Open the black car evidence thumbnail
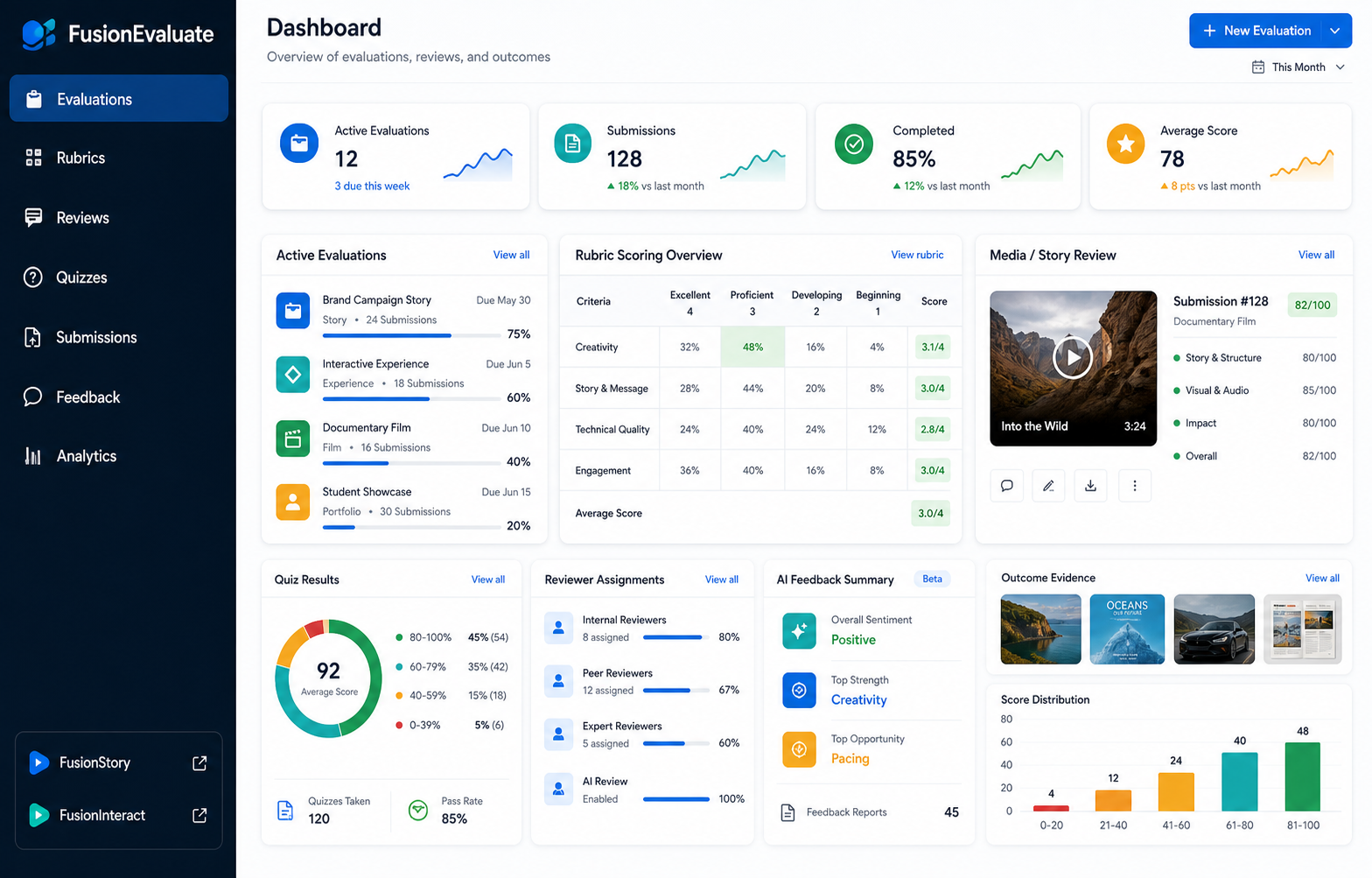The height and width of the screenshot is (878, 1372). click(x=1214, y=629)
